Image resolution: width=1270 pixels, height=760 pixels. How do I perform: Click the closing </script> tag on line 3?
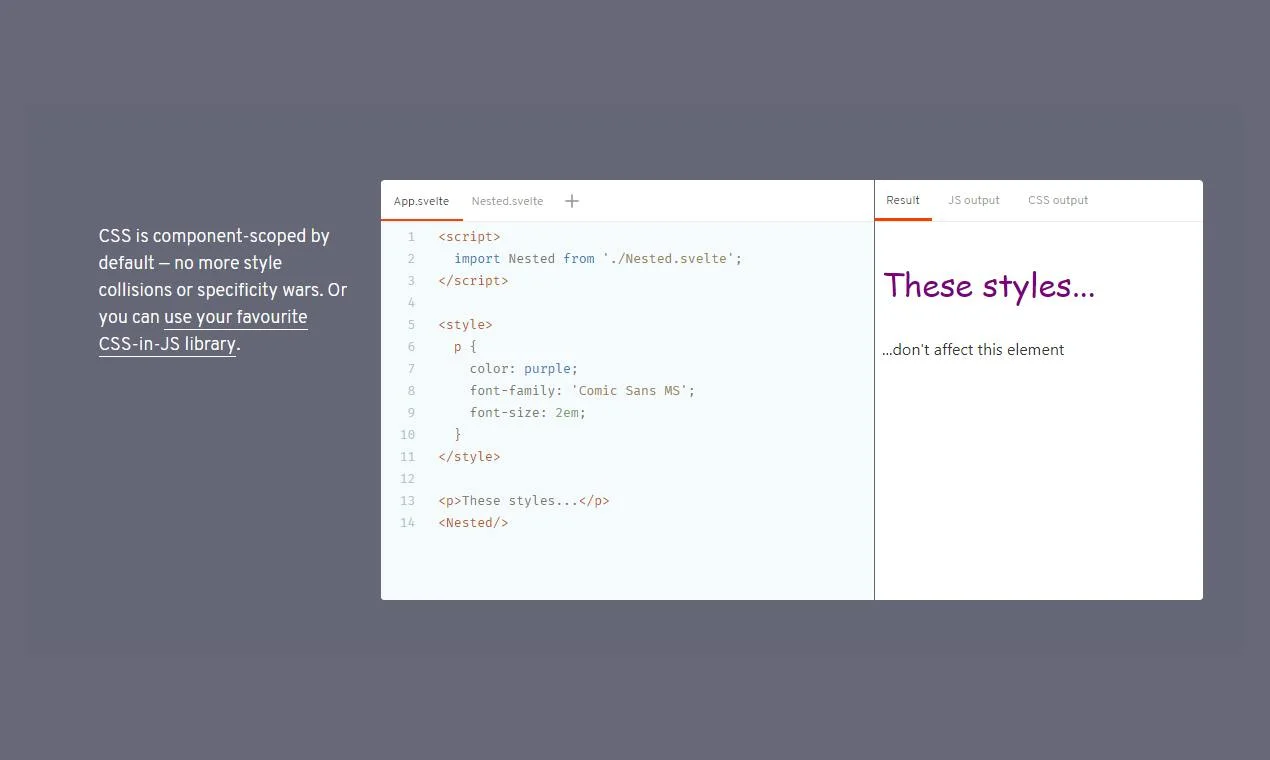click(x=473, y=281)
